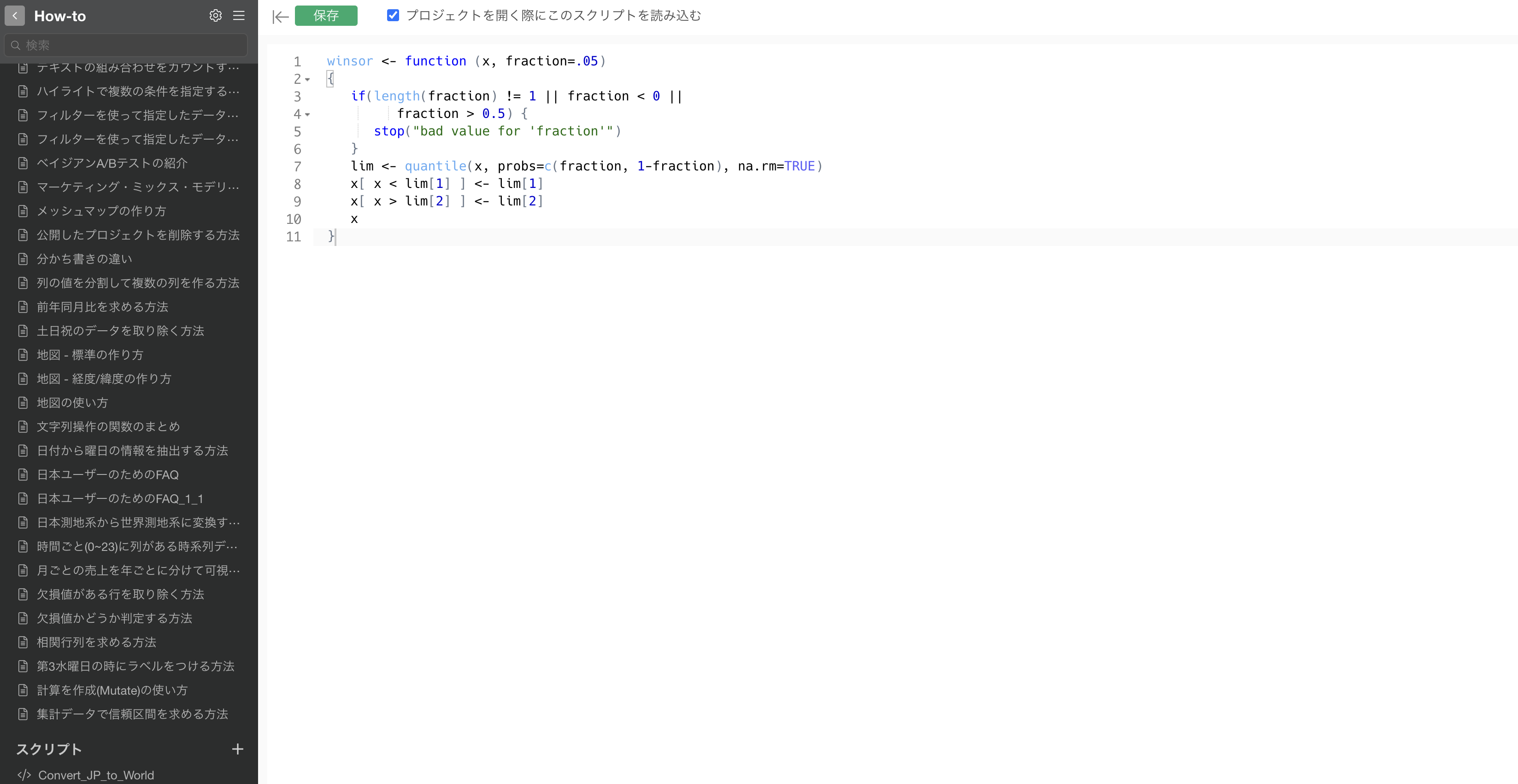Click document icon beside 地図の使い方
The height and width of the screenshot is (784, 1518).
tap(23, 402)
